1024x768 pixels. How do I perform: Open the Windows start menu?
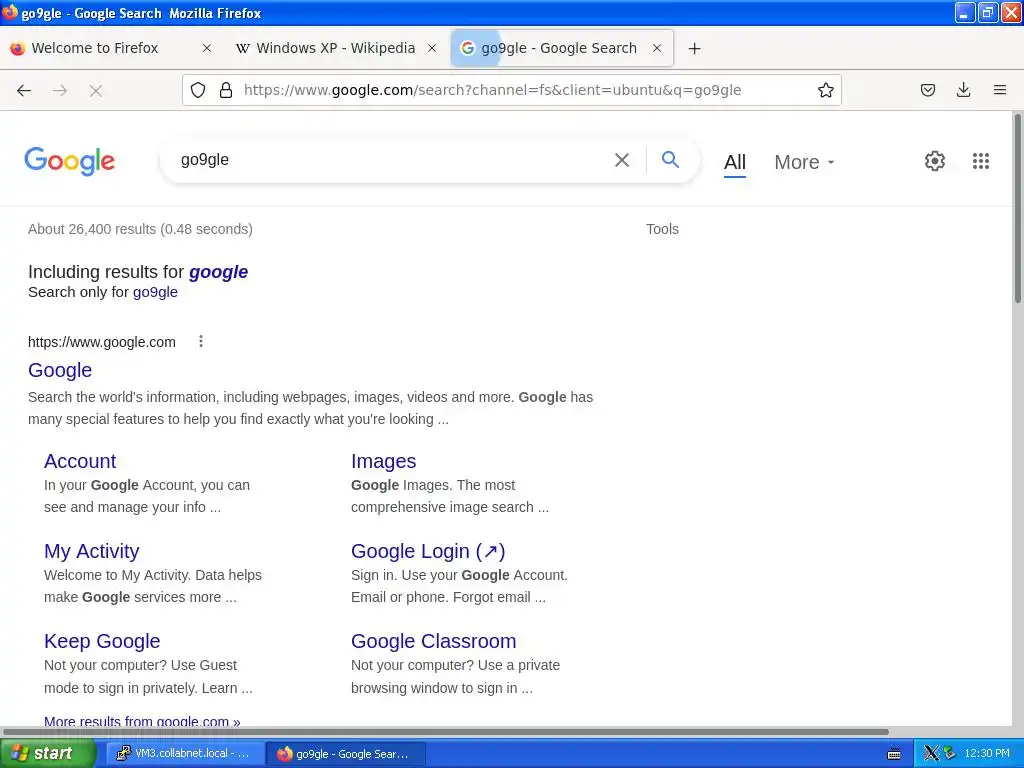(x=47, y=754)
